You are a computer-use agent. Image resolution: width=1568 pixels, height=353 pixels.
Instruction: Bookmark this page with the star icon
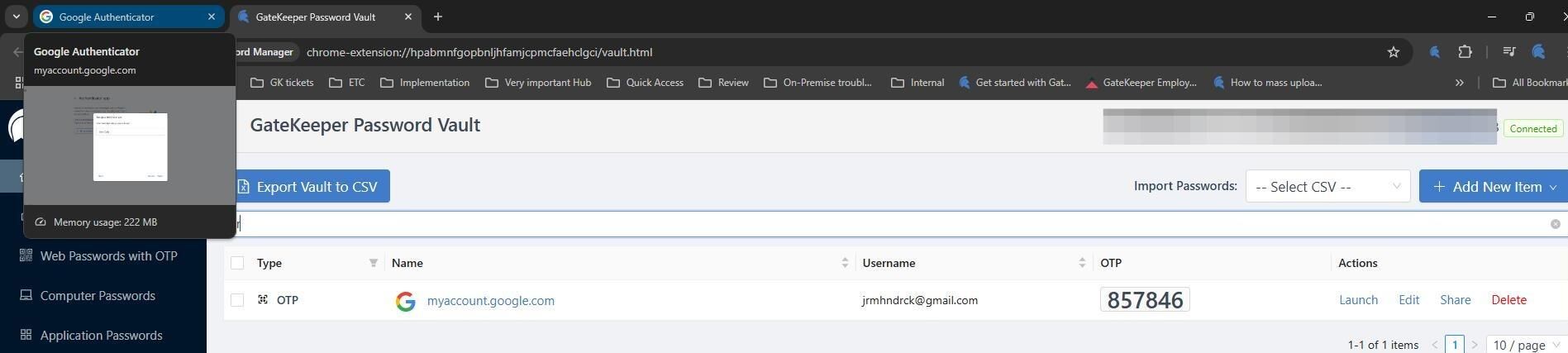(1394, 52)
